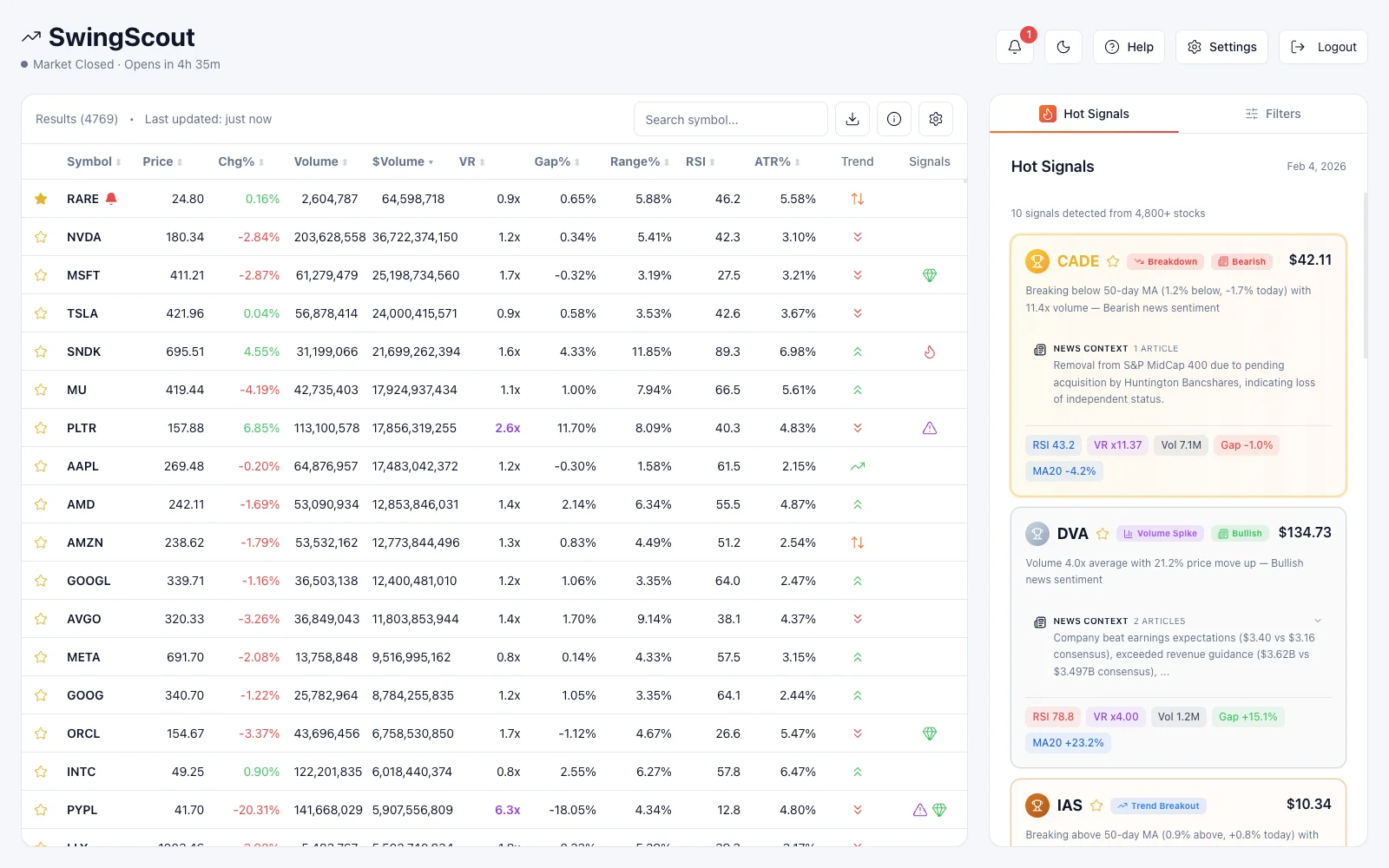
Task: Expand DVA news context chevron
Action: 1317,621
